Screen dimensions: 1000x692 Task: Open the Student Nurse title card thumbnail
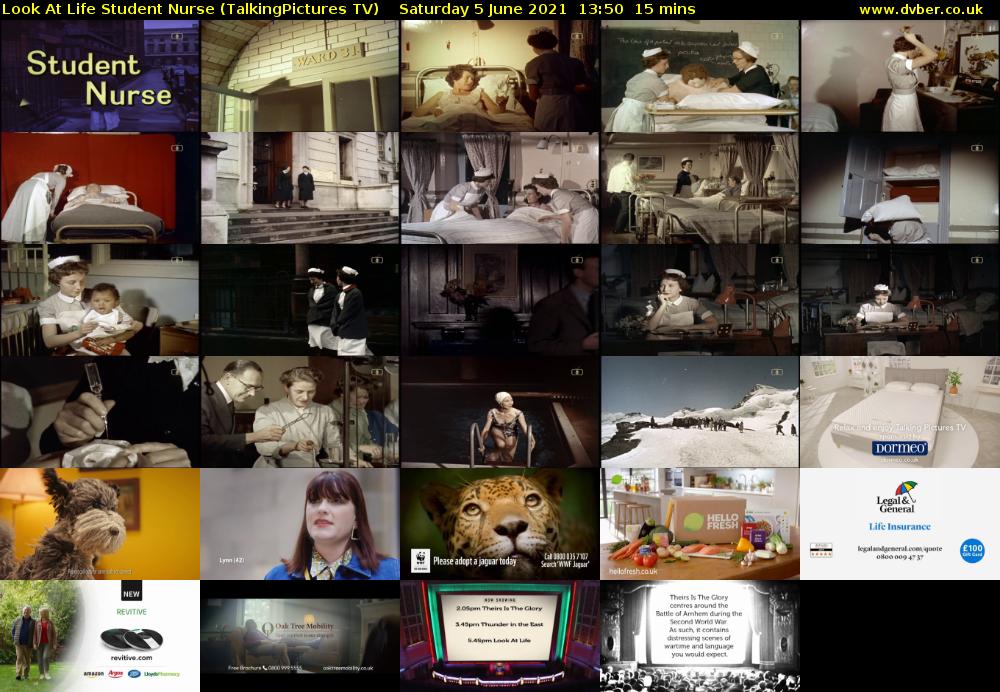click(x=100, y=76)
